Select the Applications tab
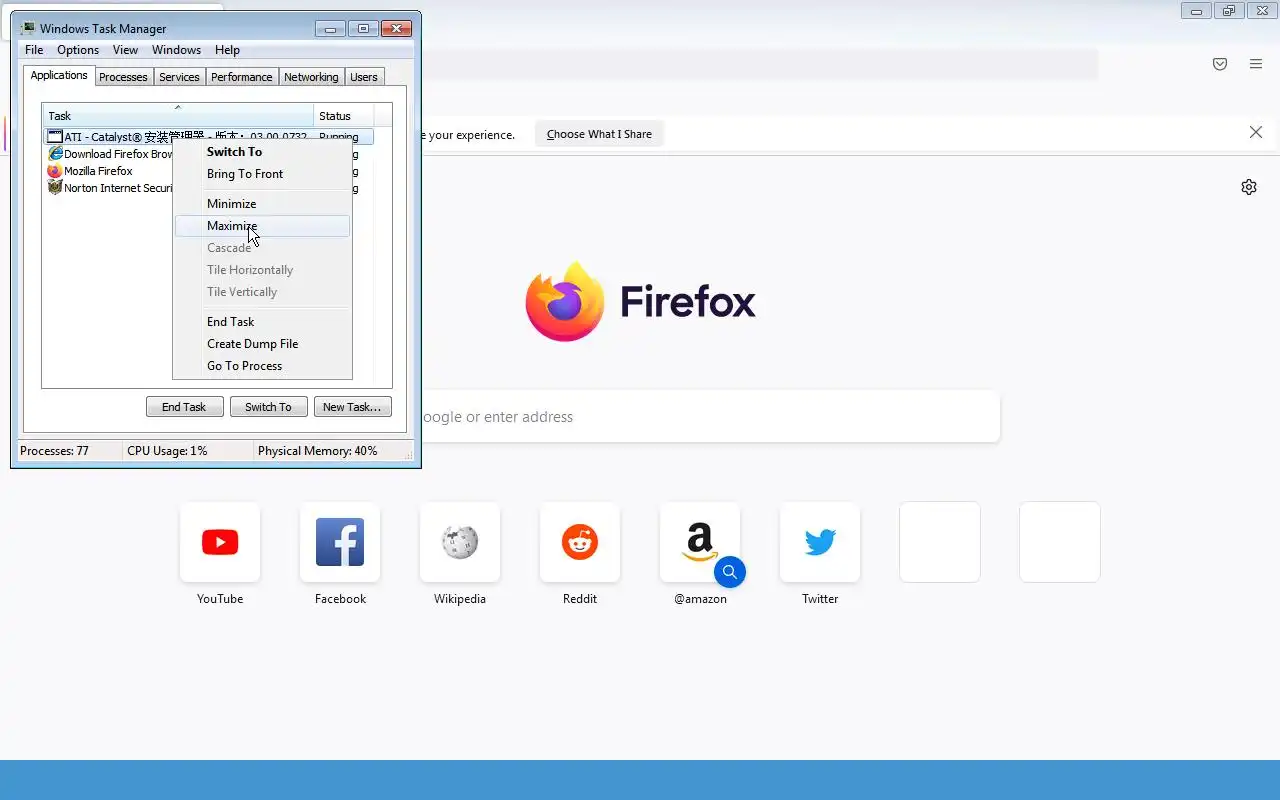 59,75
